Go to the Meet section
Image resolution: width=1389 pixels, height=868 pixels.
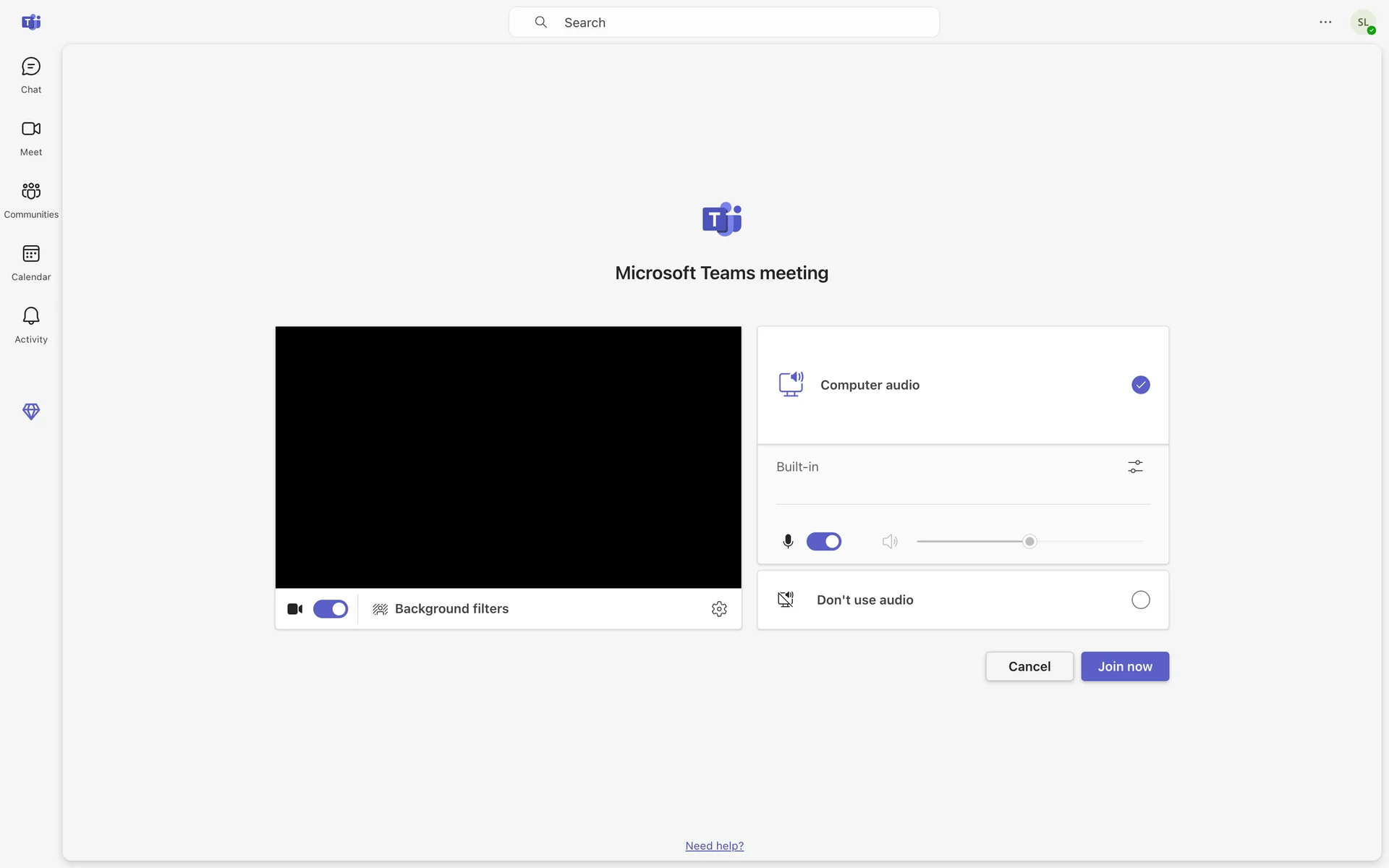coord(31,137)
